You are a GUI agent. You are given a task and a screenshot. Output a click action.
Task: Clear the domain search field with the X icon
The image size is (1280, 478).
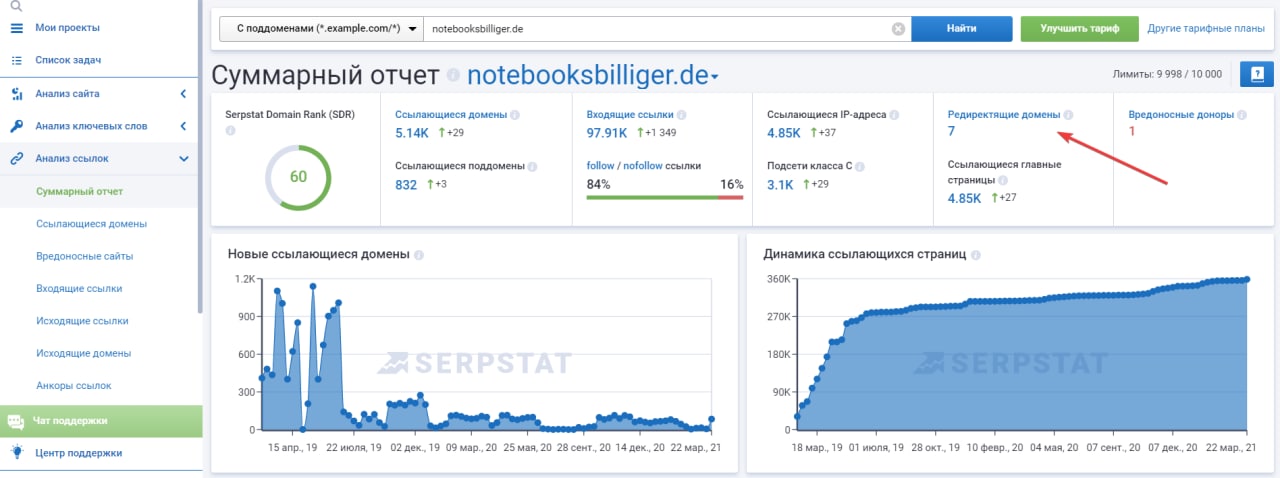(898, 29)
